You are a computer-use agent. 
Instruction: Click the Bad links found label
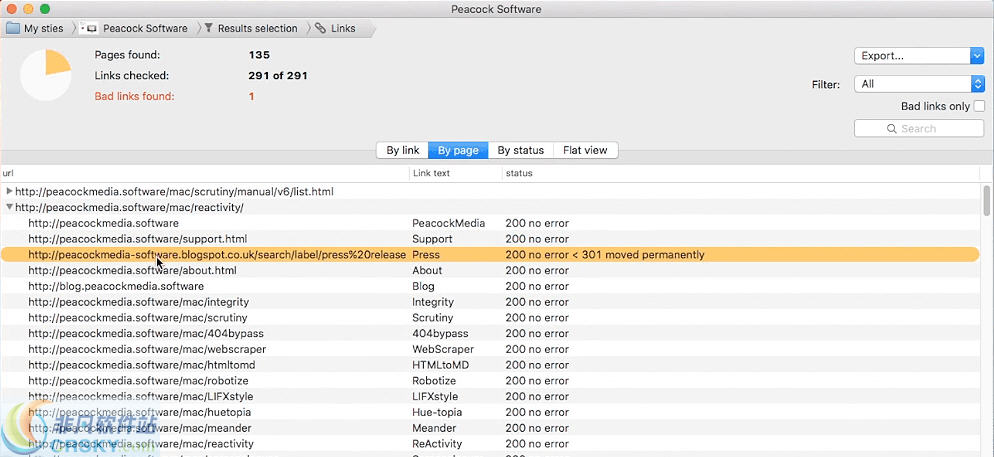point(134,96)
